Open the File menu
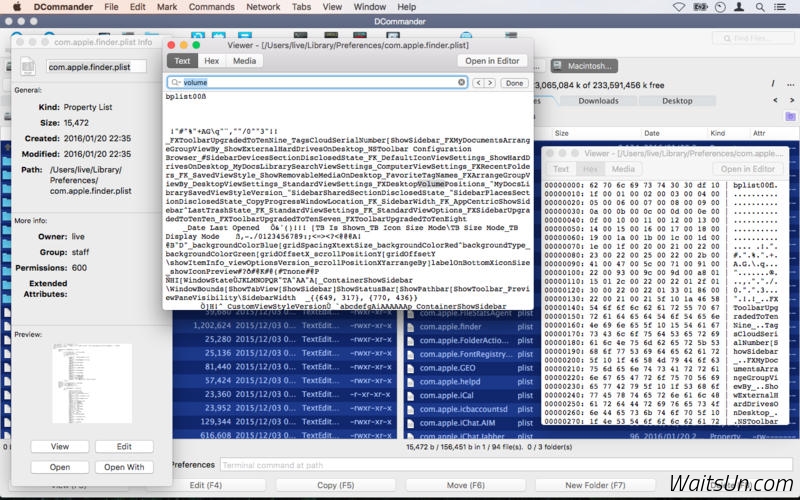Image resolution: width=800 pixels, height=500 pixels. click(x=111, y=7)
